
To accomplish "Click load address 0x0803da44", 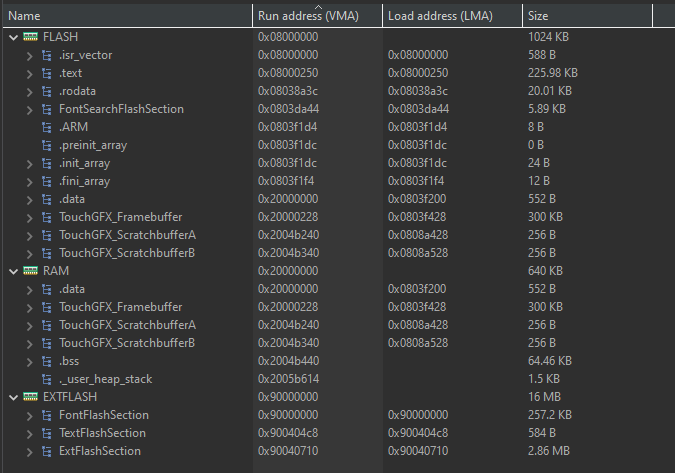I will (x=418, y=109).
